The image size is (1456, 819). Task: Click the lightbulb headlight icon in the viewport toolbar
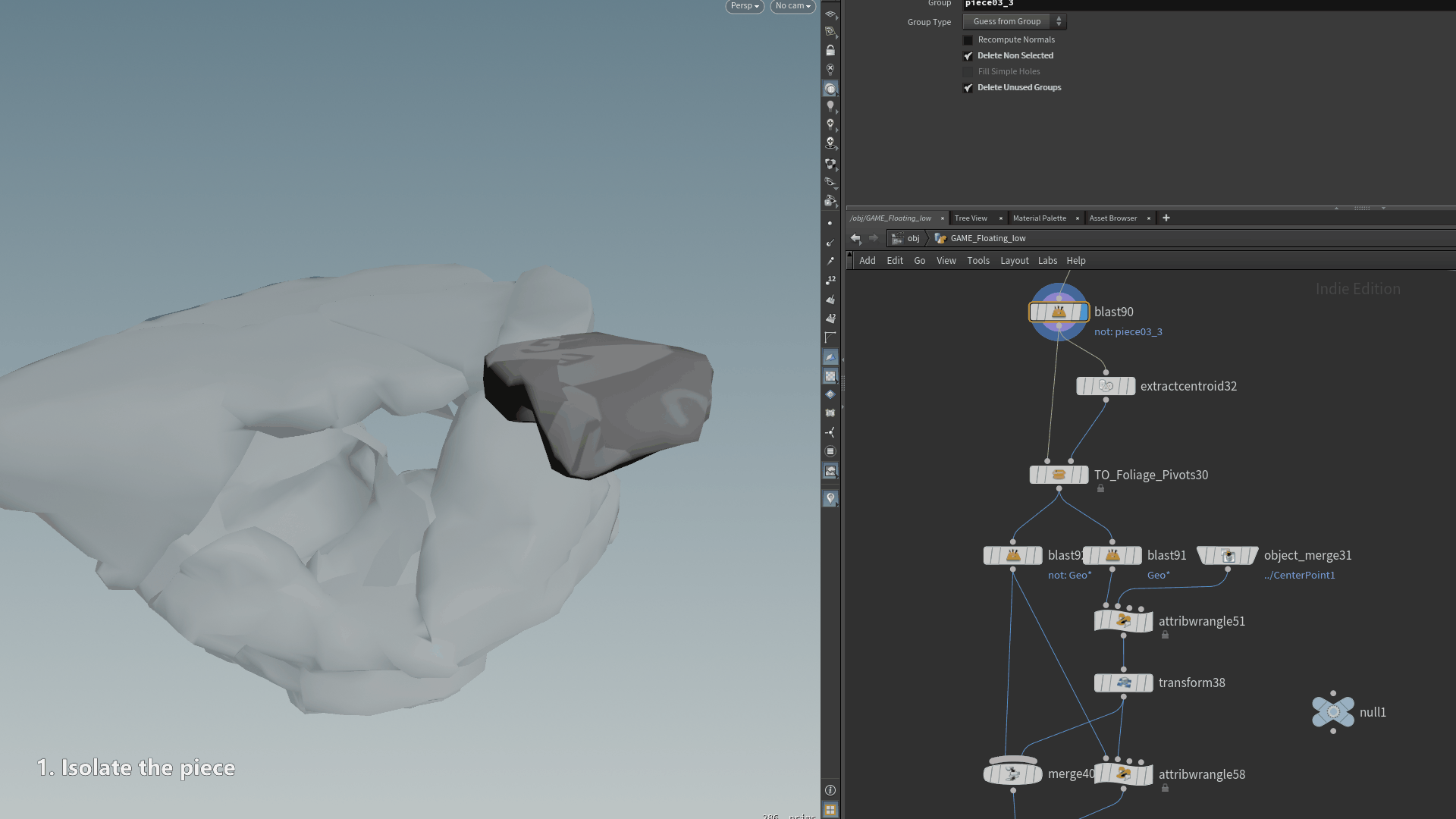pyautogui.click(x=830, y=106)
